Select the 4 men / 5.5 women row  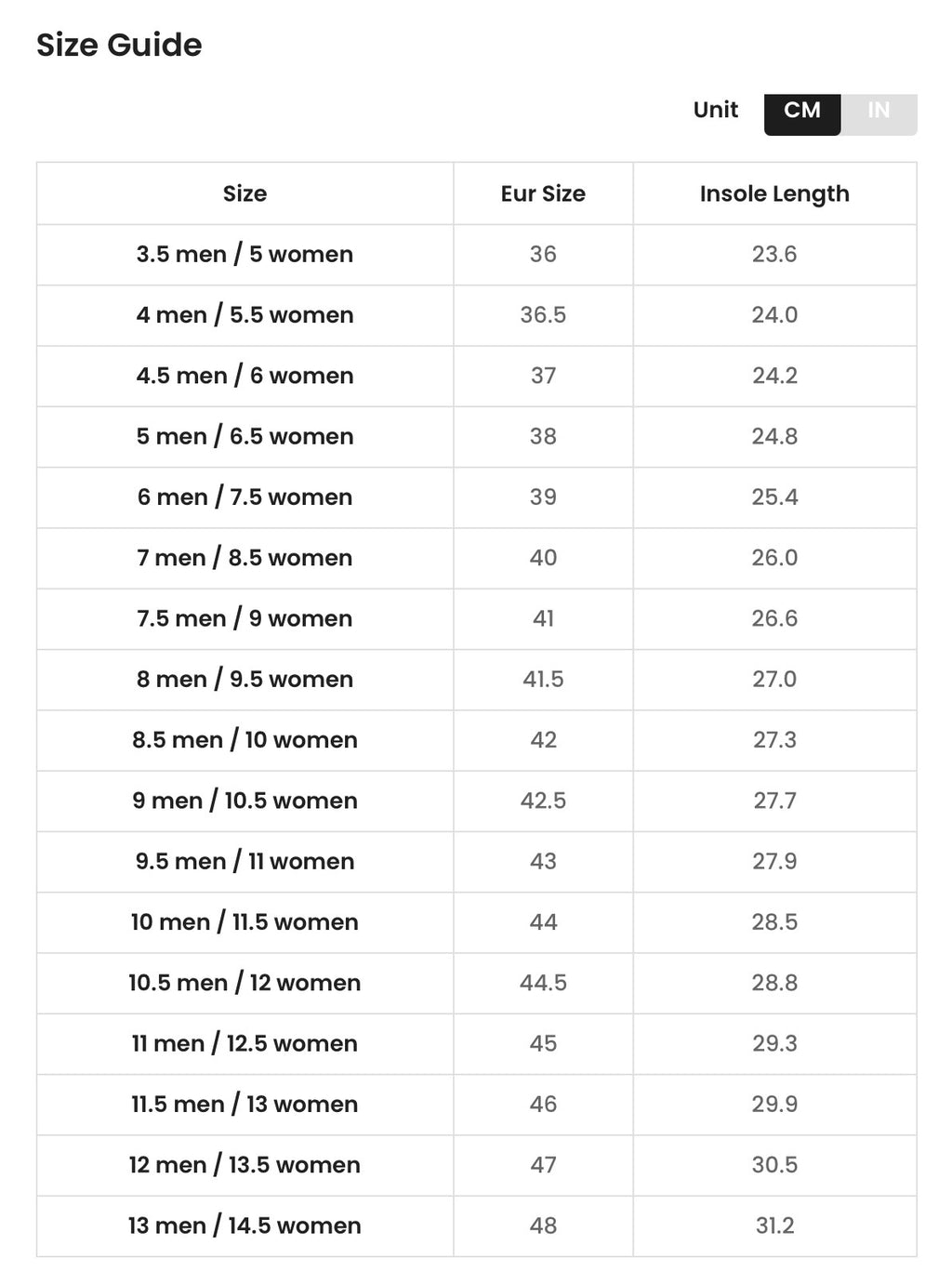point(476,315)
